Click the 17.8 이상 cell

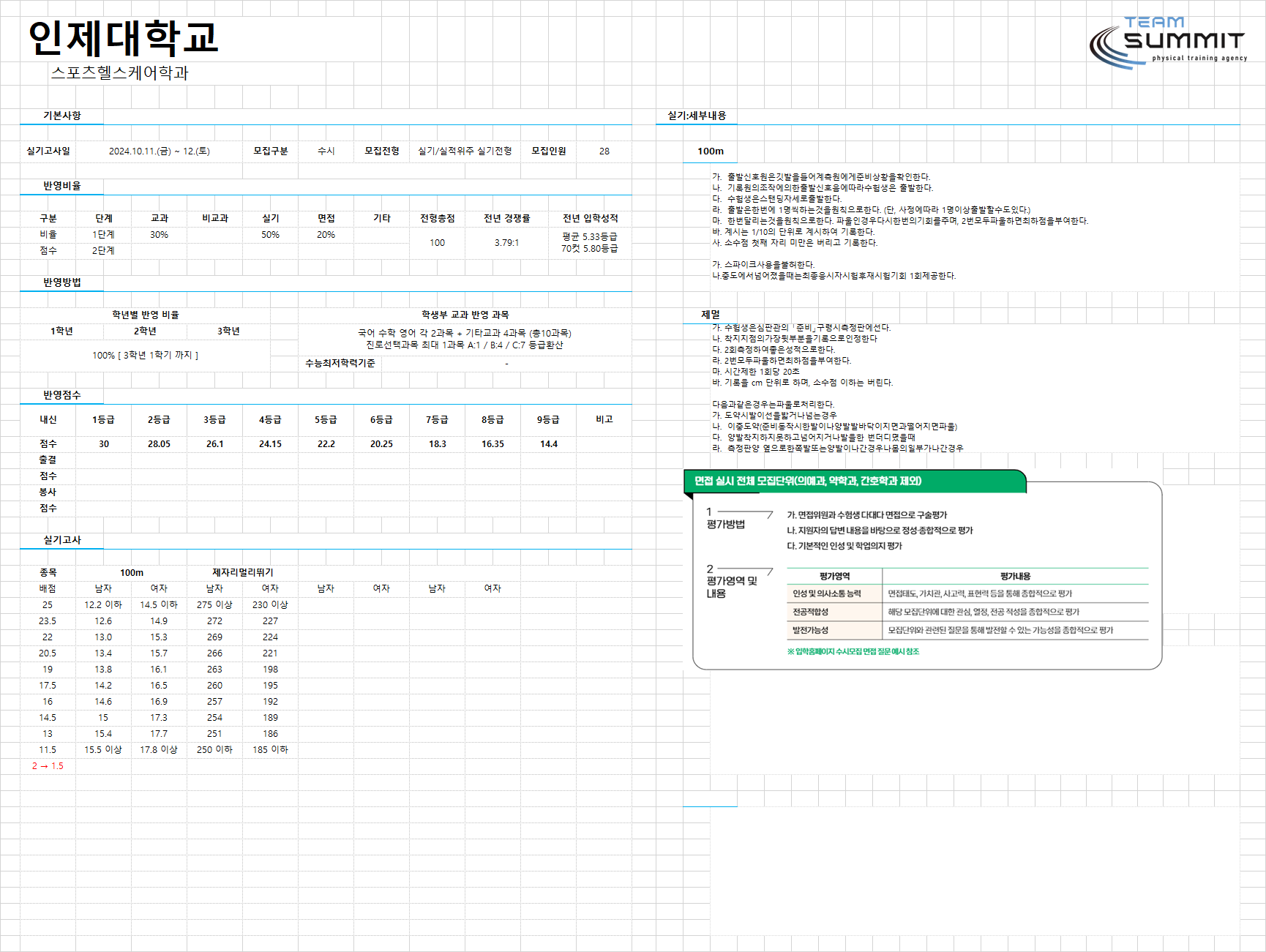(160, 749)
